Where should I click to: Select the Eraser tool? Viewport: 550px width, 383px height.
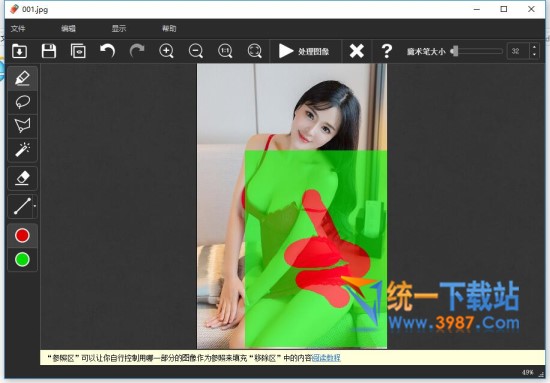[x=22, y=178]
